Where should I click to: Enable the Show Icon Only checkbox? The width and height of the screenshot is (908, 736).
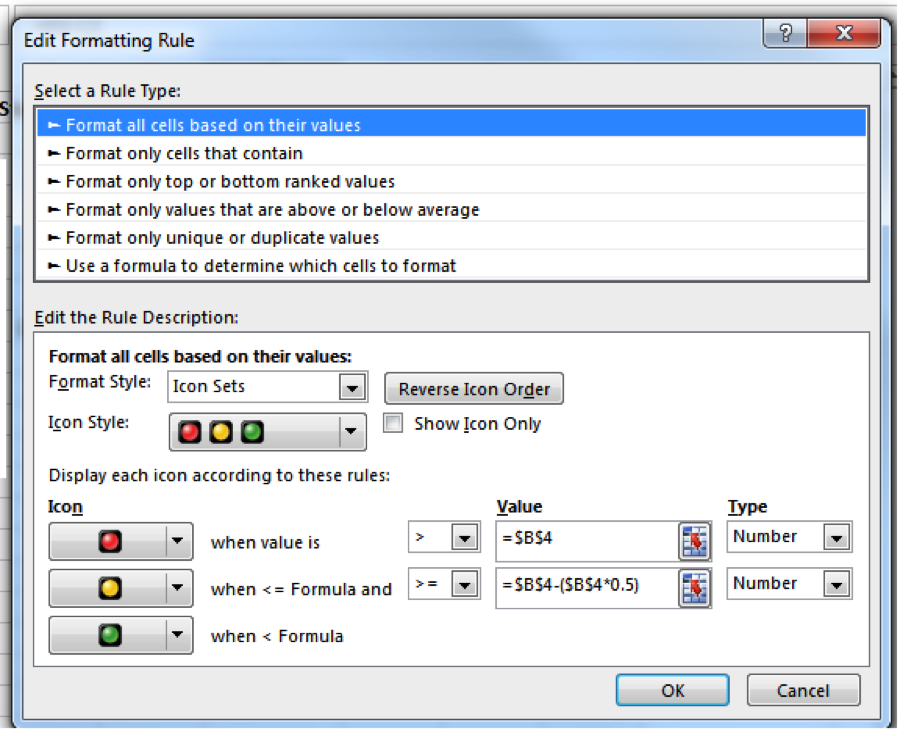[x=394, y=423]
